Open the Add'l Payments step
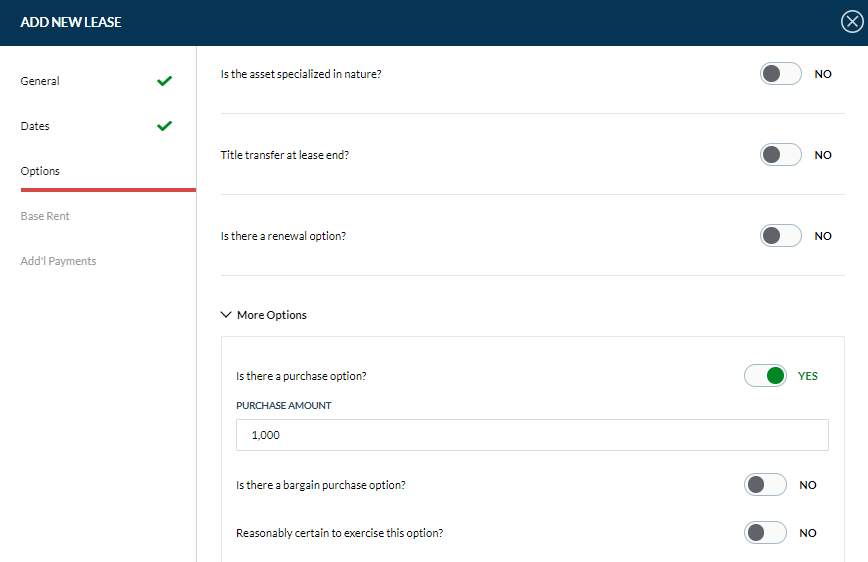This screenshot has width=868, height=562. [58, 261]
